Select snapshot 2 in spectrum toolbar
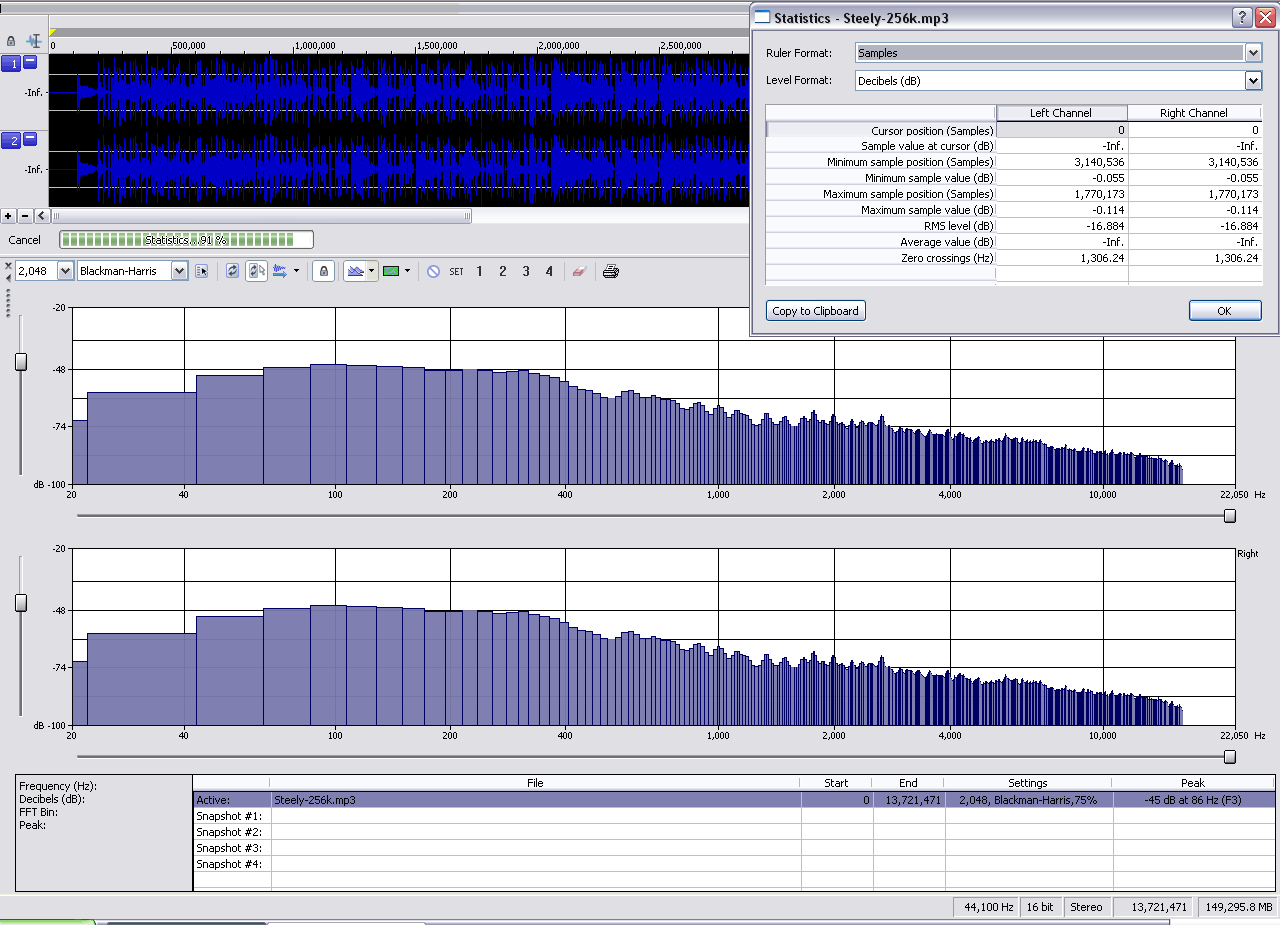The image size is (1280, 925). point(502,271)
